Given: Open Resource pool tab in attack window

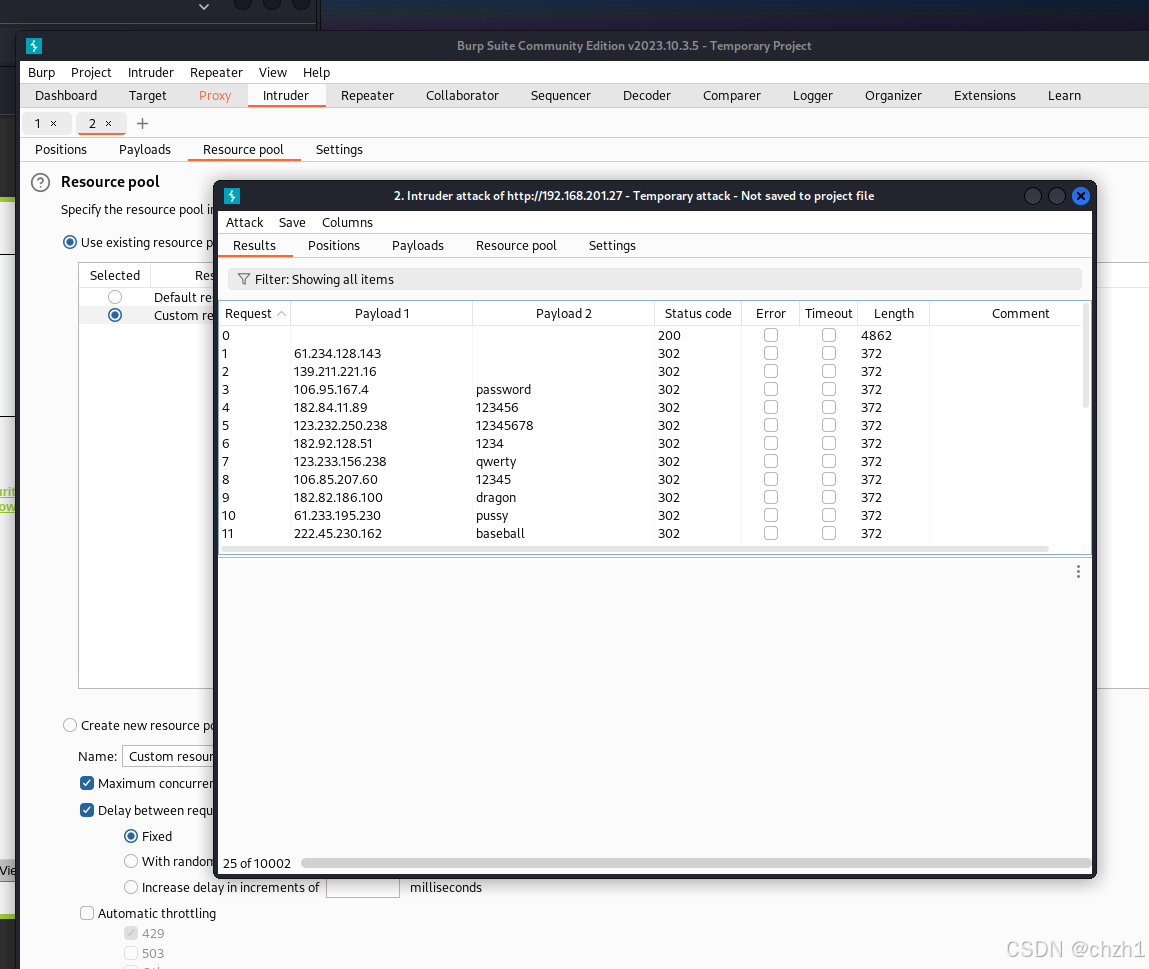Looking at the screenshot, I should click(x=517, y=246).
